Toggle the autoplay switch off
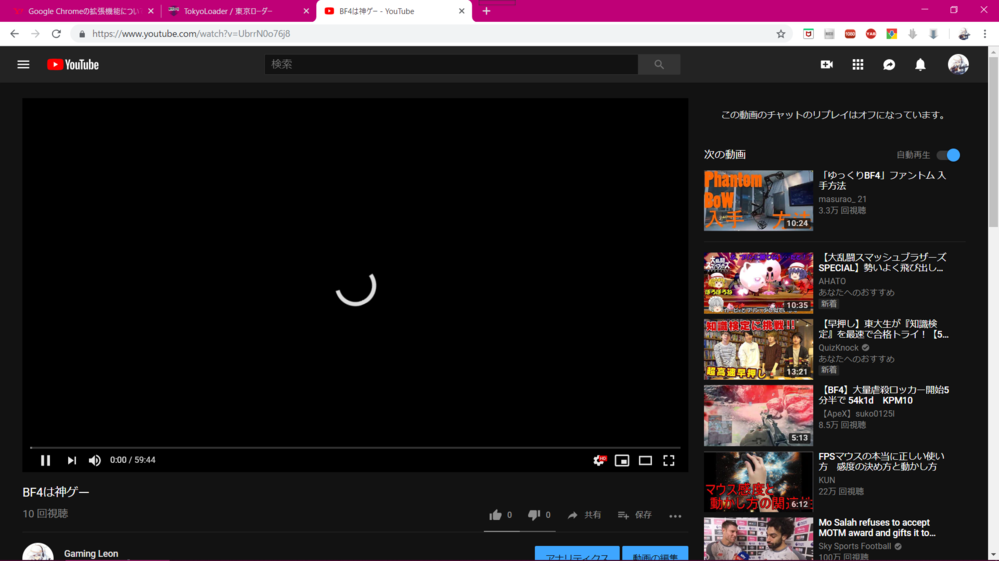 point(948,155)
